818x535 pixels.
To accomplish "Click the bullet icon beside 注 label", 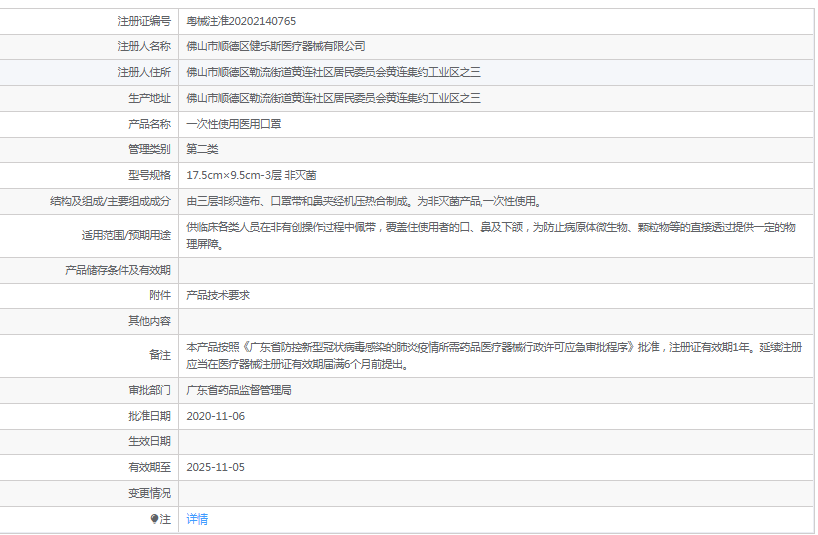I will [x=154, y=519].
